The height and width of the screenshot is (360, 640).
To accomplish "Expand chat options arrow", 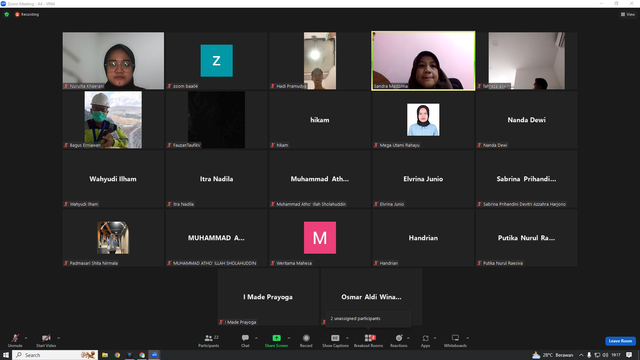I will tap(256, 338).
